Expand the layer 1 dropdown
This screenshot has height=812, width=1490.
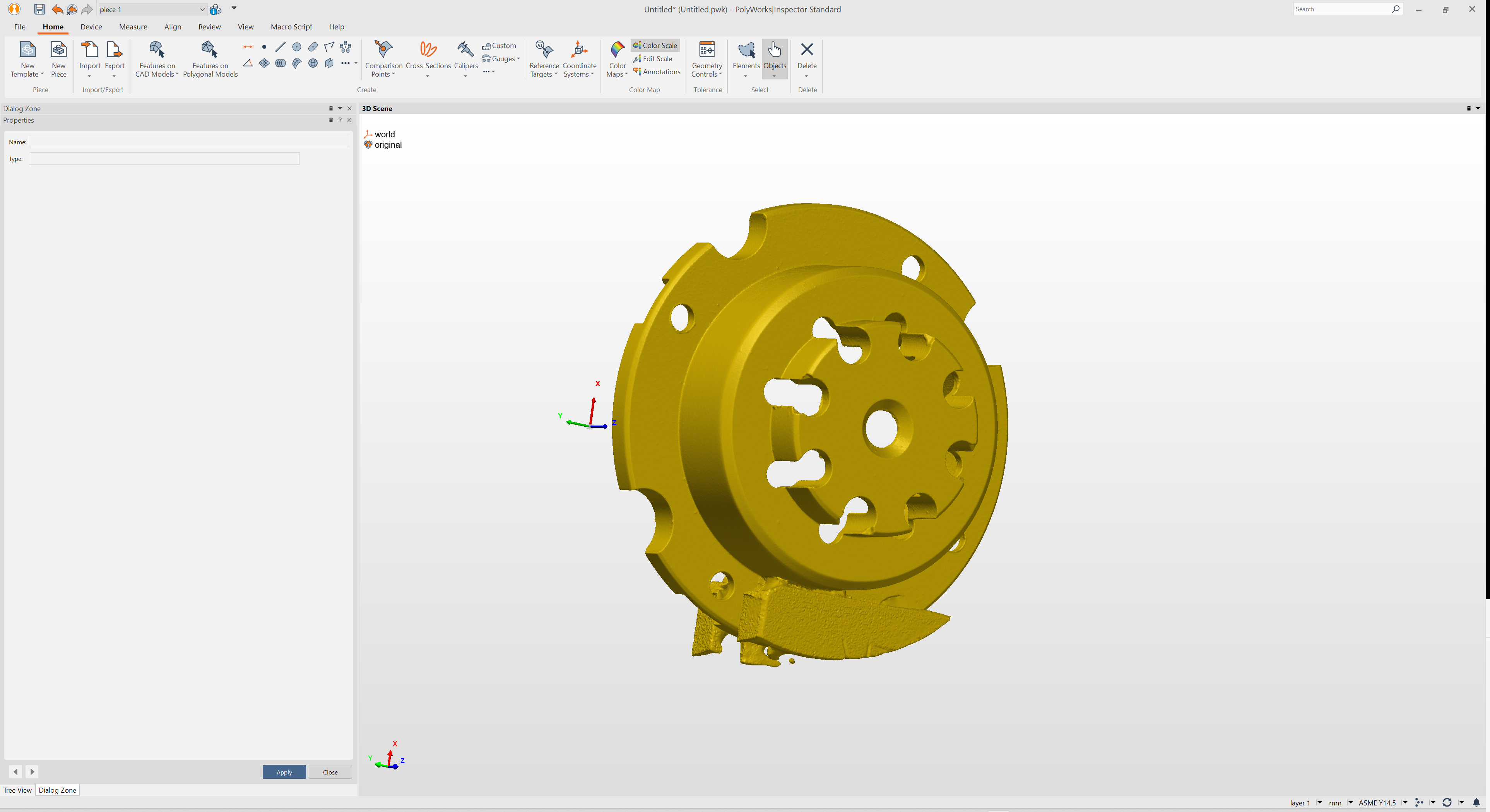pyautogui.click(x=1319, y=803)
